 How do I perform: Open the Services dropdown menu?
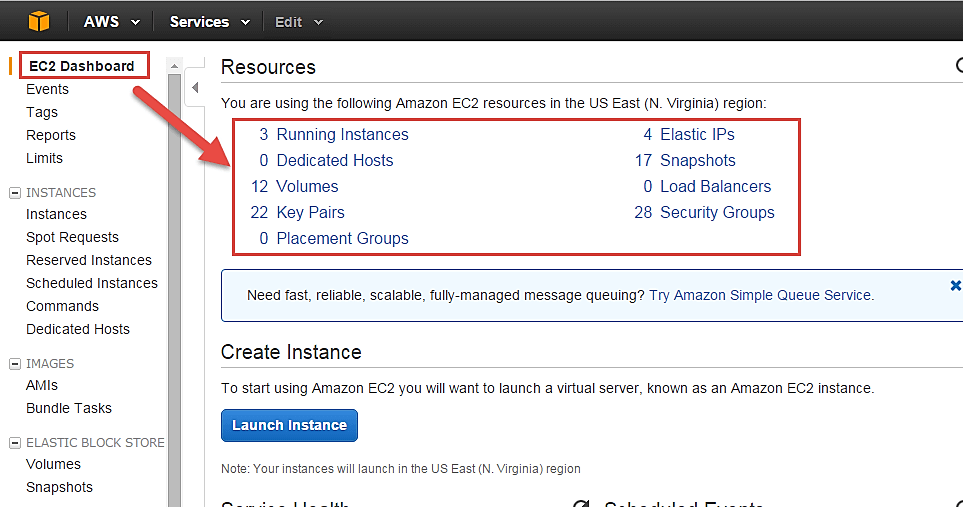[211, 21]
